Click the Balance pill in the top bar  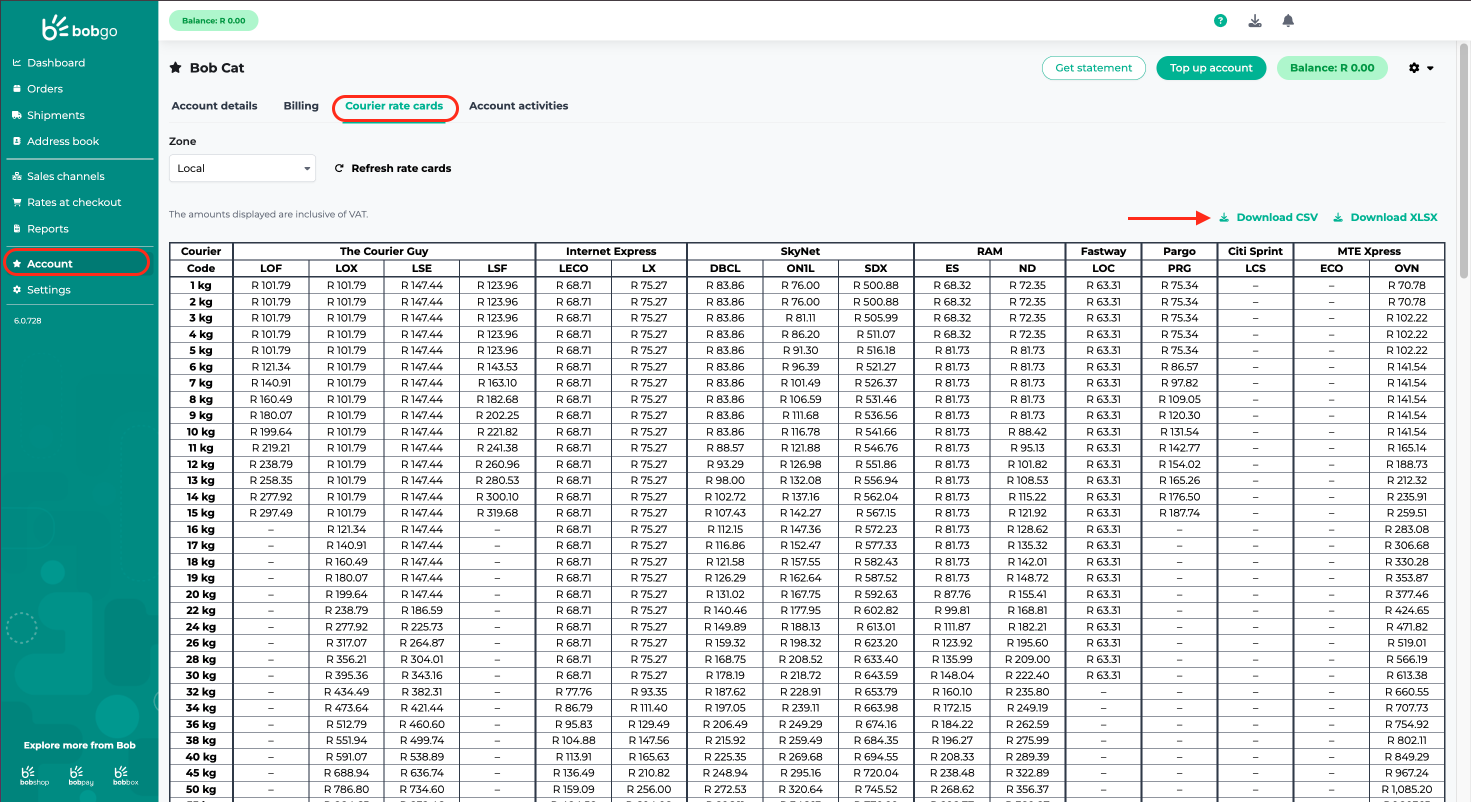[214, 20]
